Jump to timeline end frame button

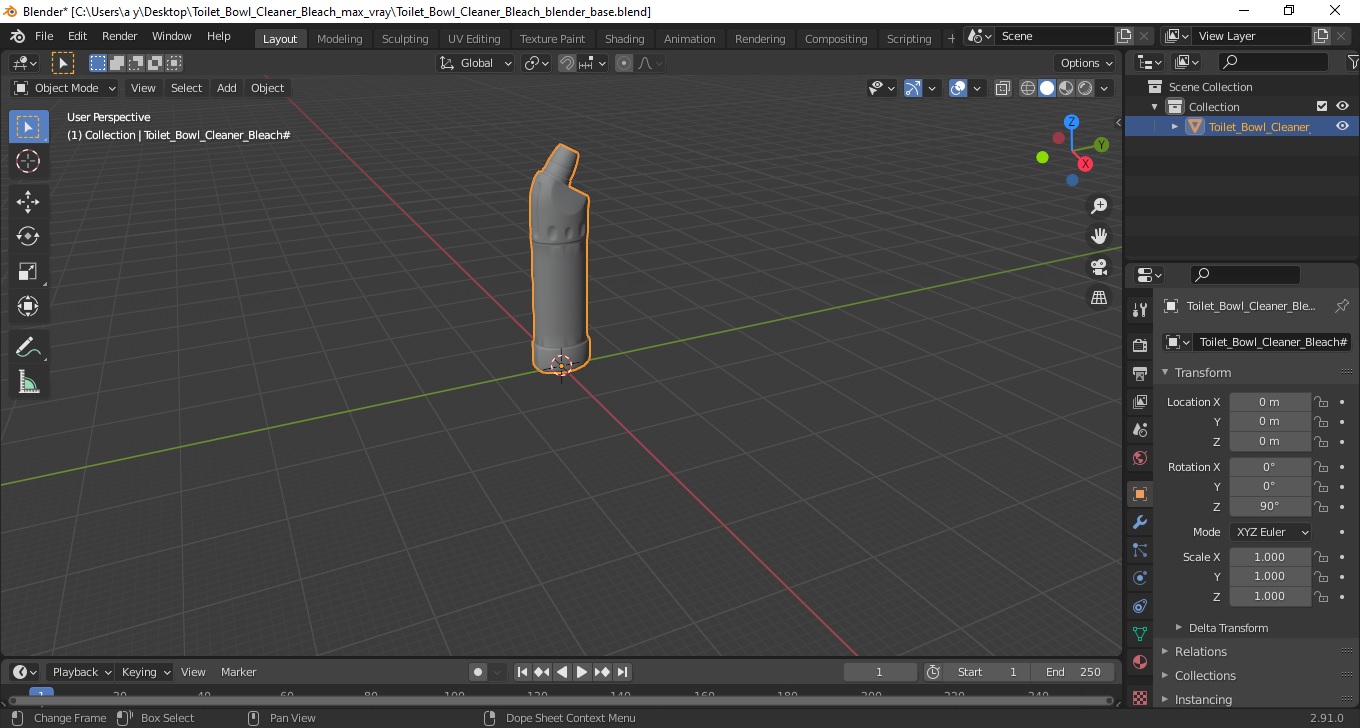tap(622, 672)
